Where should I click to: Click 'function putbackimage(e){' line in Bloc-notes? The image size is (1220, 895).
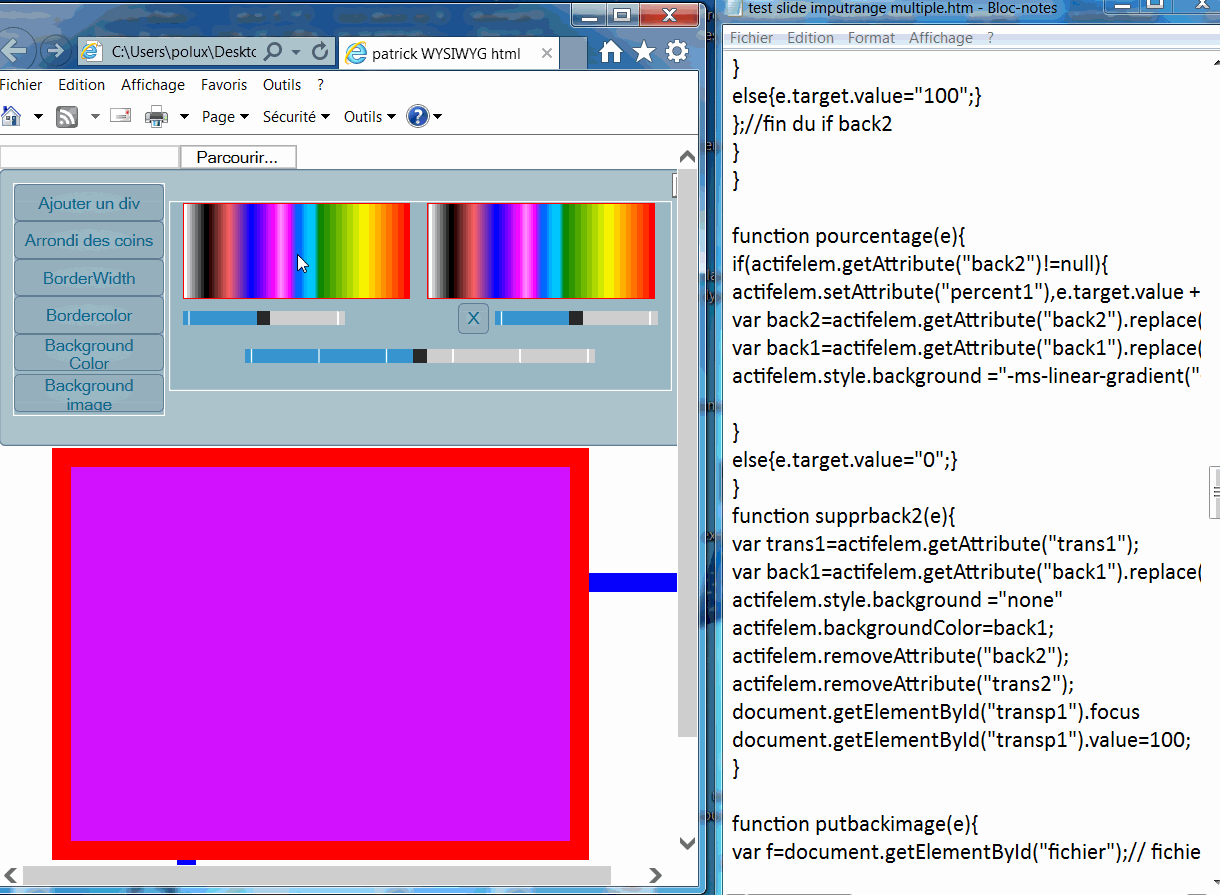click(855, 824)
